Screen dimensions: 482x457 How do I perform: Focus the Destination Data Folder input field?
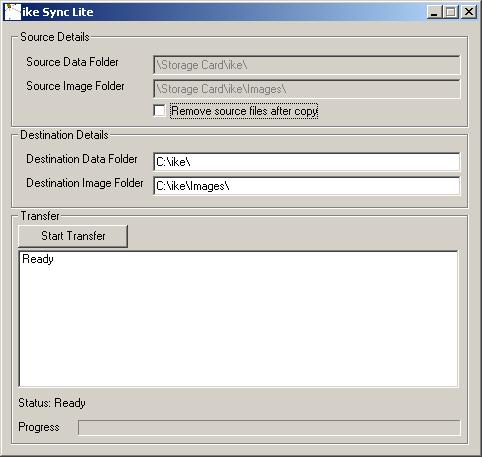tap(307, 162)
